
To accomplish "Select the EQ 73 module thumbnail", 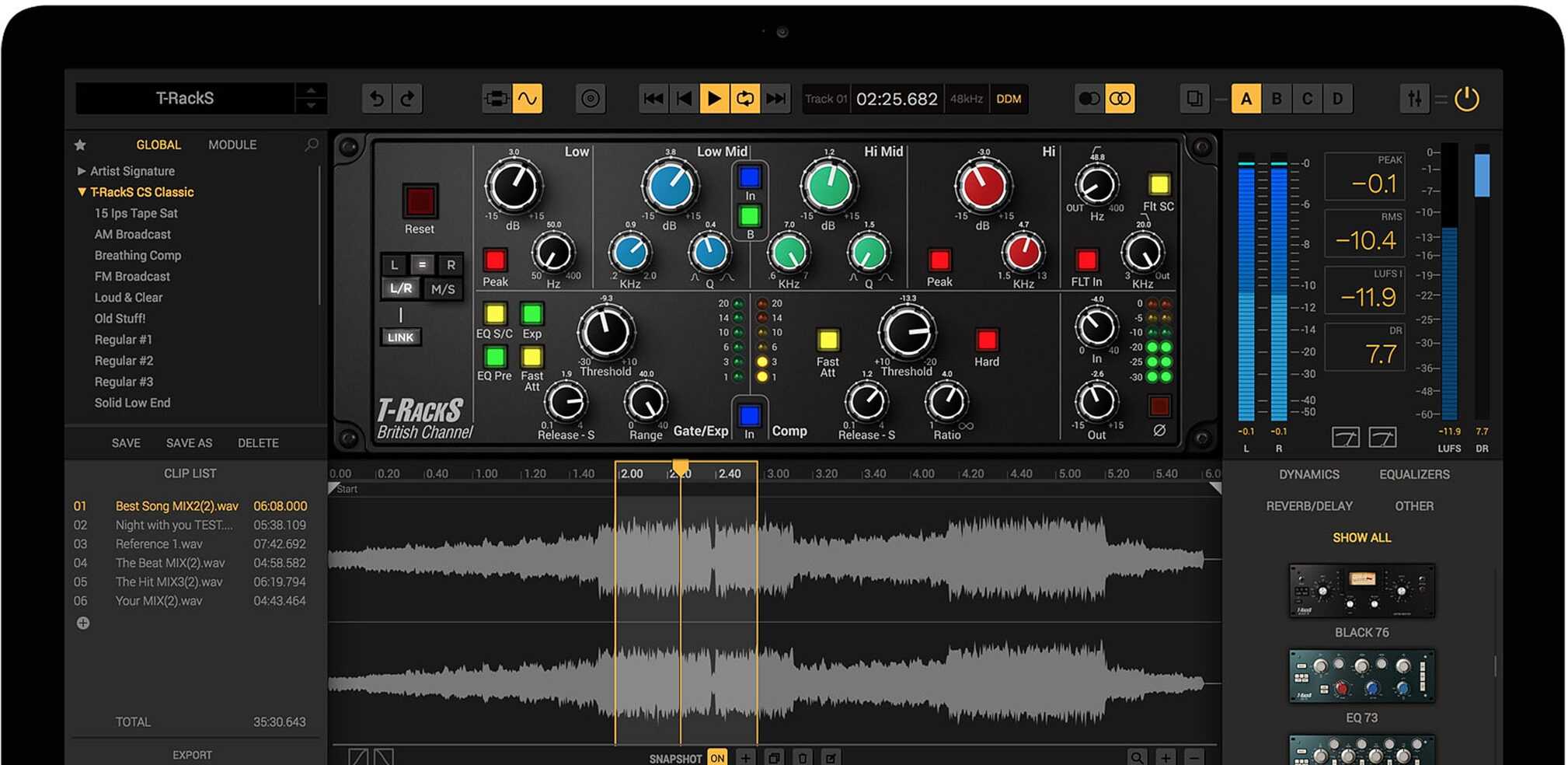I will tap(1361, 676).
